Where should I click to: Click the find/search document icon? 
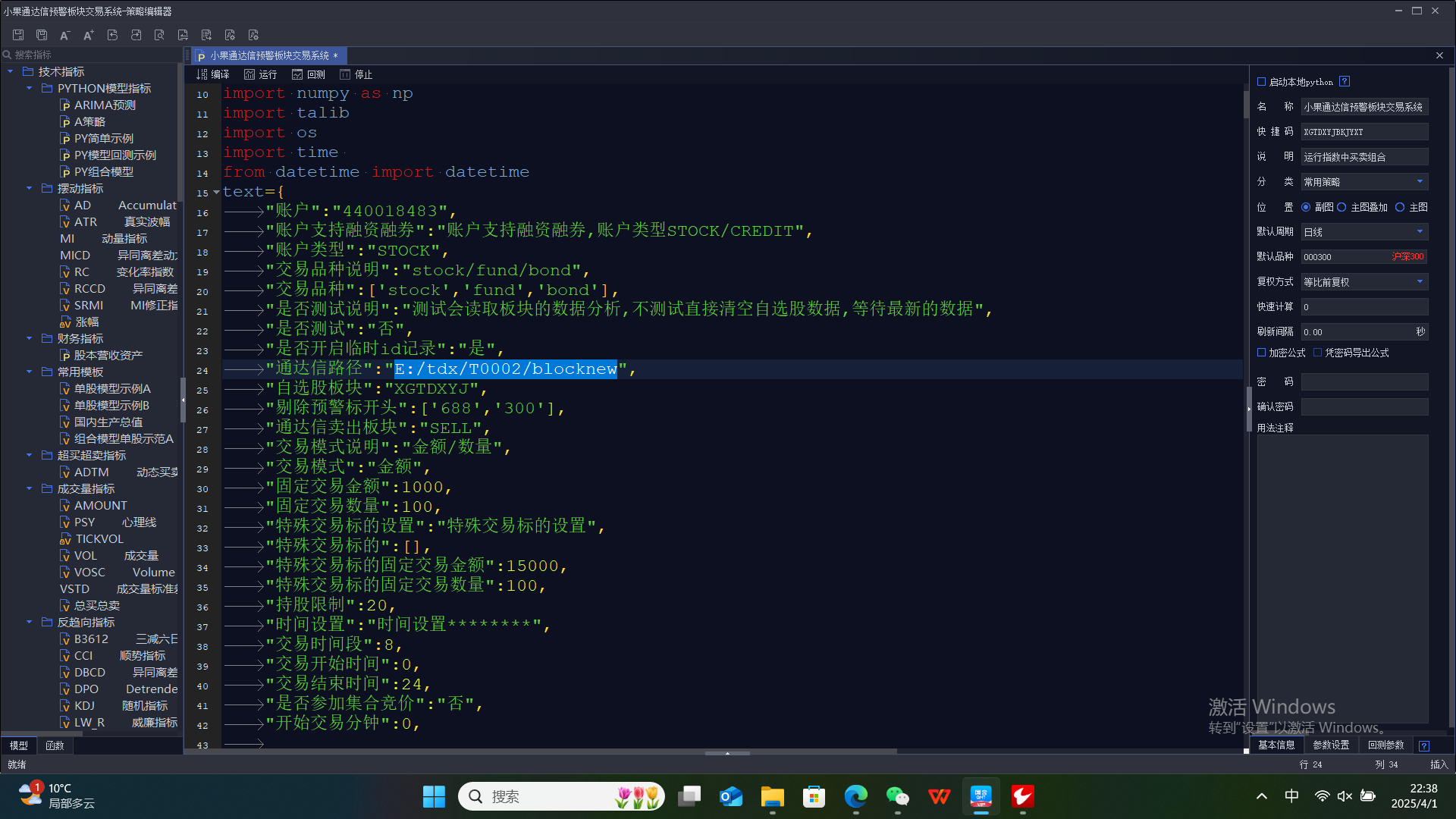pyautogui.click(x=159, y=35)
